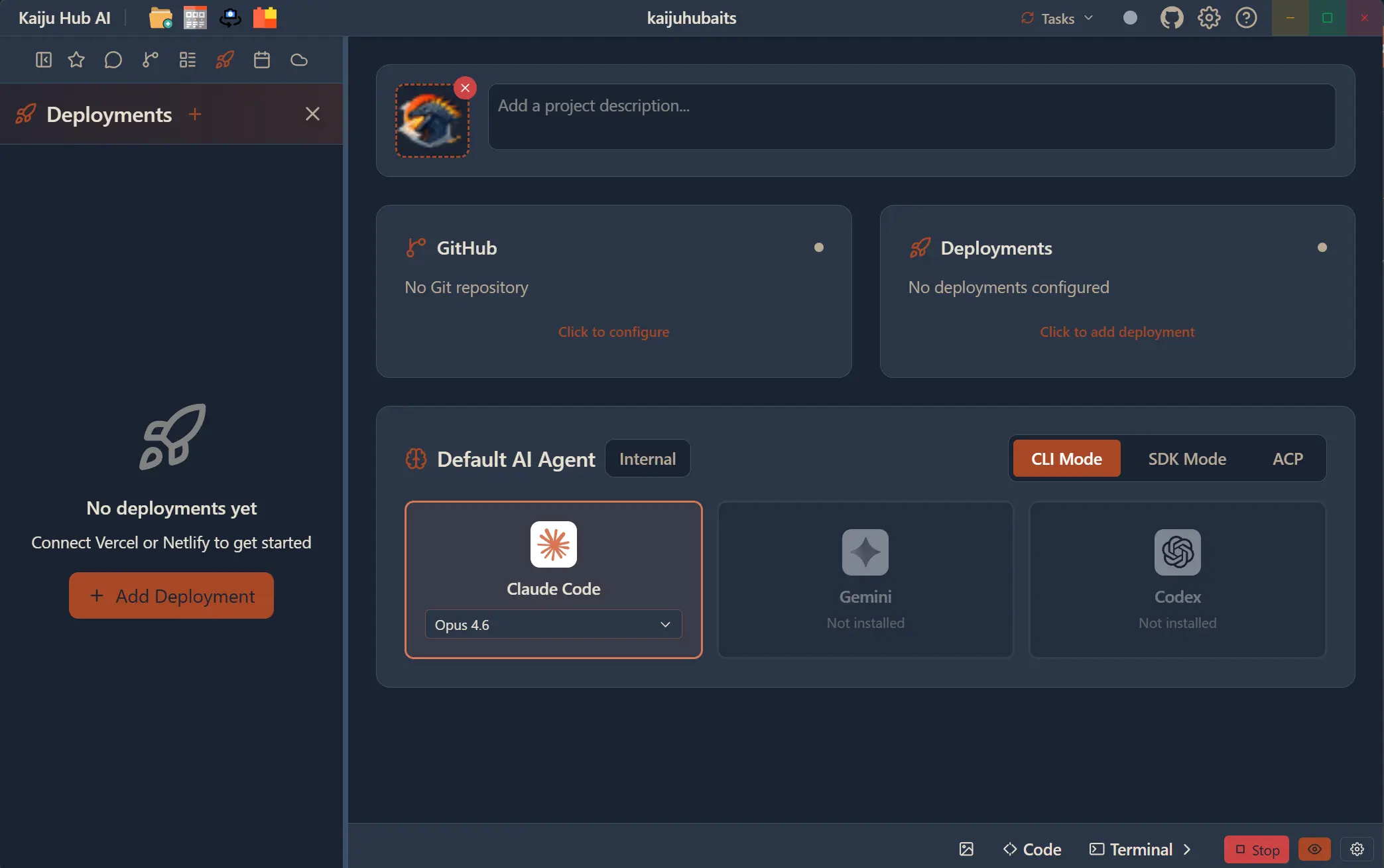Open the chat bubble panel
The width and height of the screenshot is (1384, 868).
(x=113, y=60)
